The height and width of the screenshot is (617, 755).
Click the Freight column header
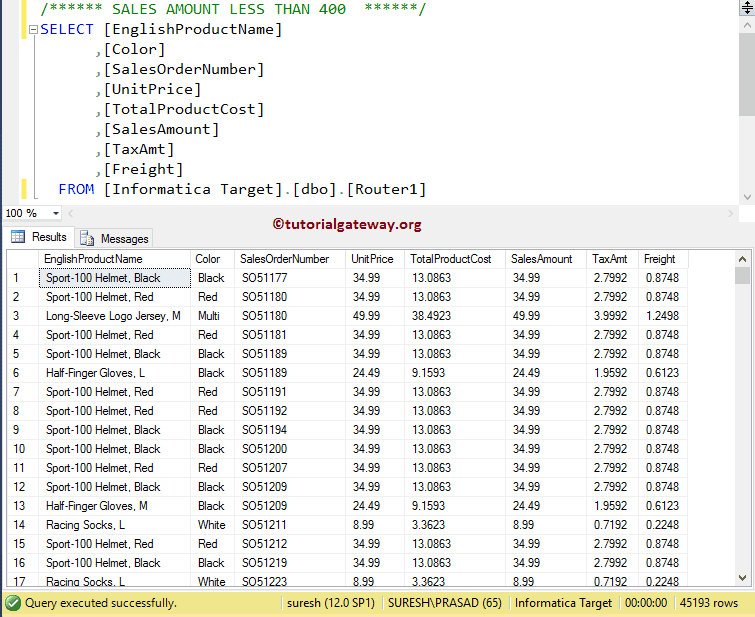click(660, 259)
